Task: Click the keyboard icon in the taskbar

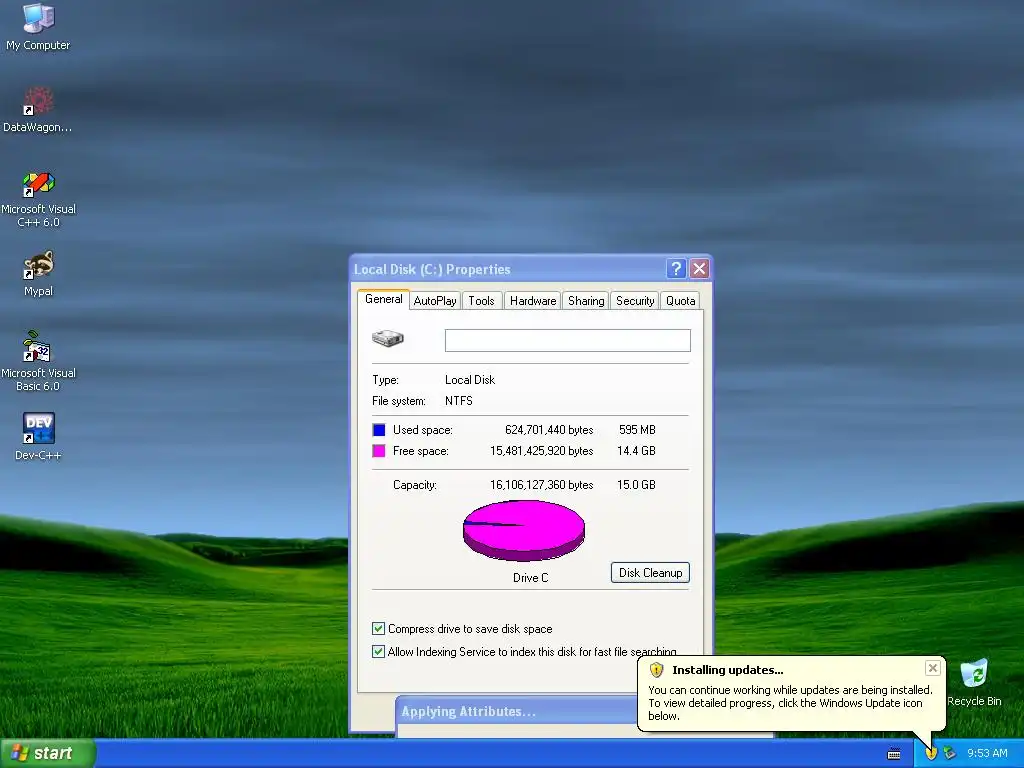Action: tap(894, 754)
